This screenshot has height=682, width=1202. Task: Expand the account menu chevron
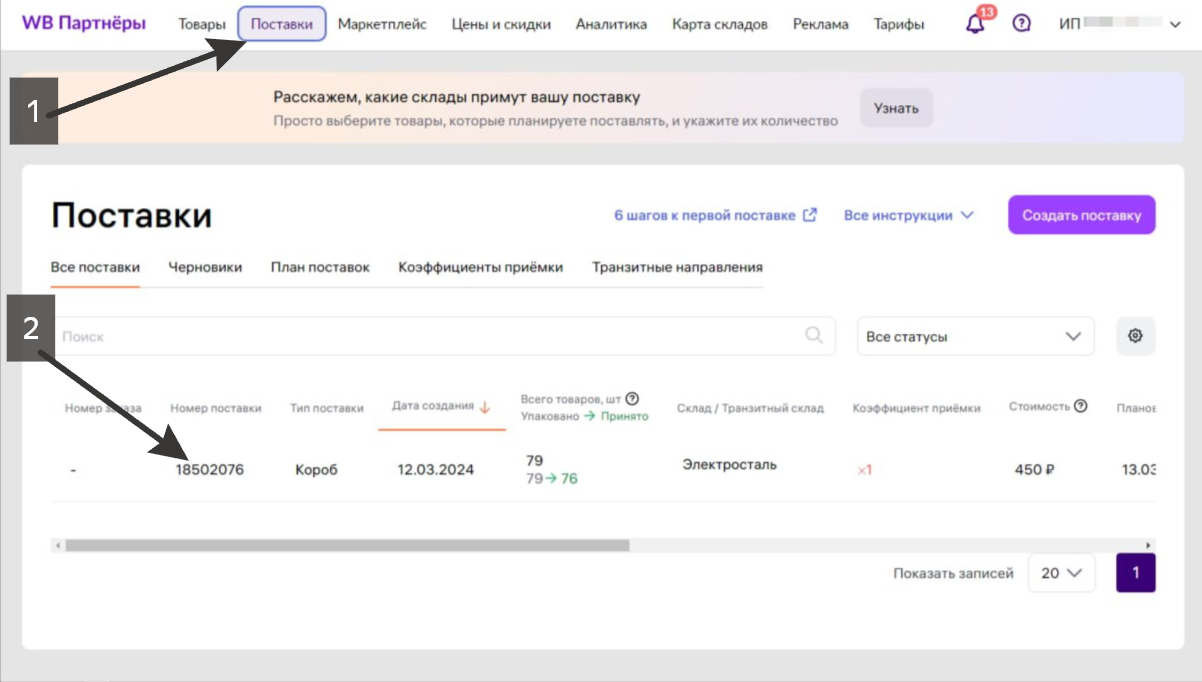click(x=1174, y=25)
